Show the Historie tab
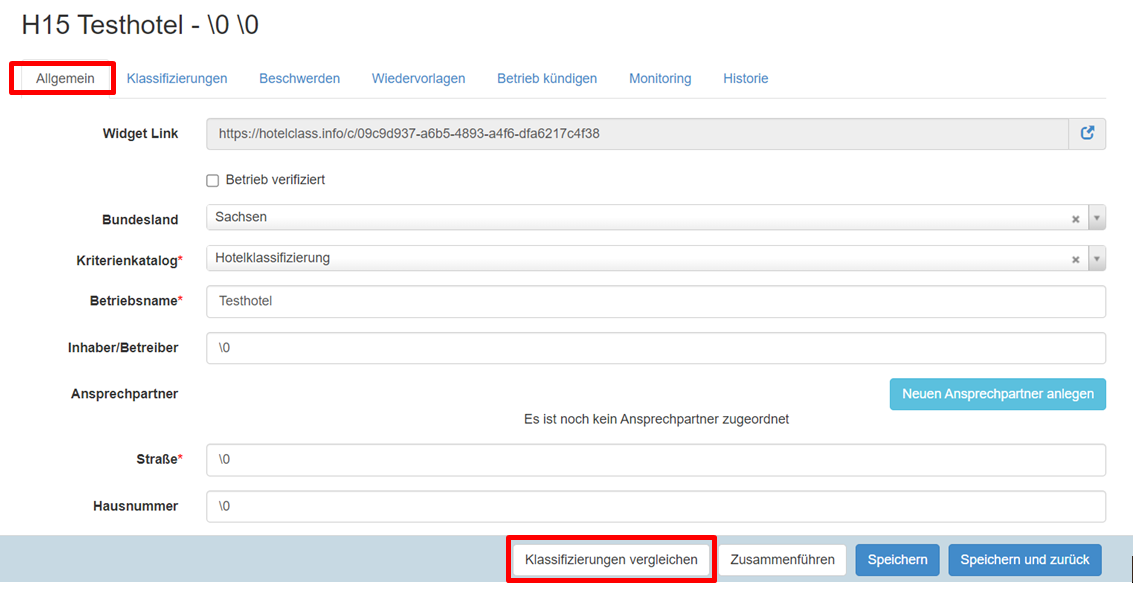The image size is (1133, 591). point(745,78)
